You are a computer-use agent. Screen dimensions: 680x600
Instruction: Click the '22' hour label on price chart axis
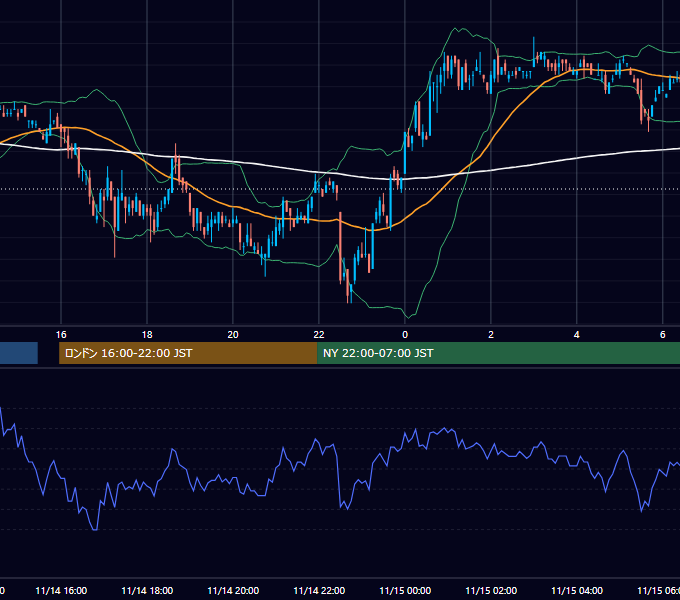click(319, 334)
